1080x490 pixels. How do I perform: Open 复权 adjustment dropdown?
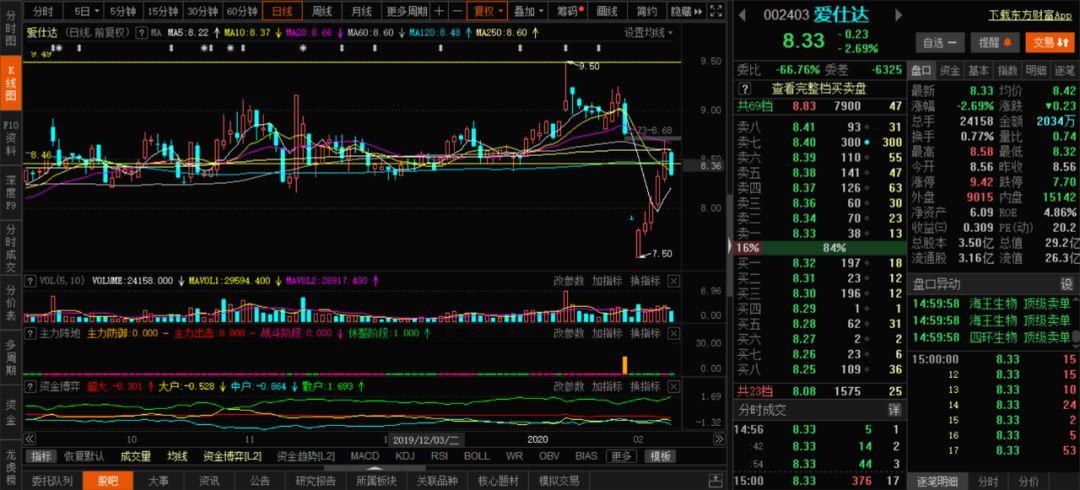(x=488, y=11)
